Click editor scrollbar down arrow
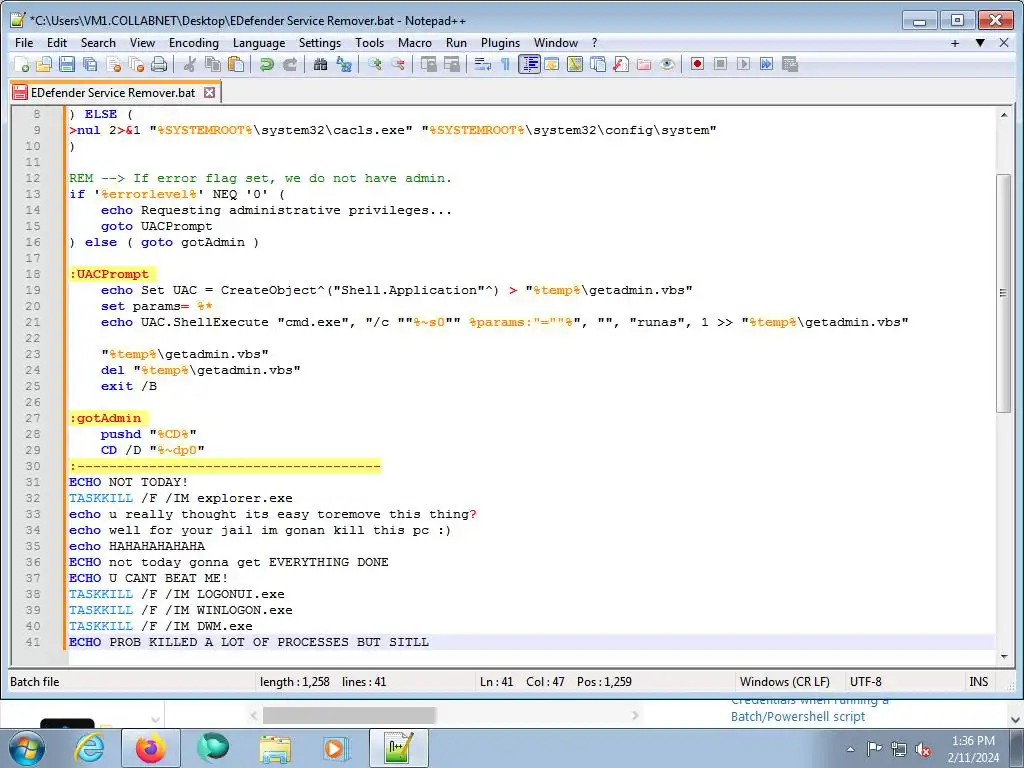 click(1004, 656)
